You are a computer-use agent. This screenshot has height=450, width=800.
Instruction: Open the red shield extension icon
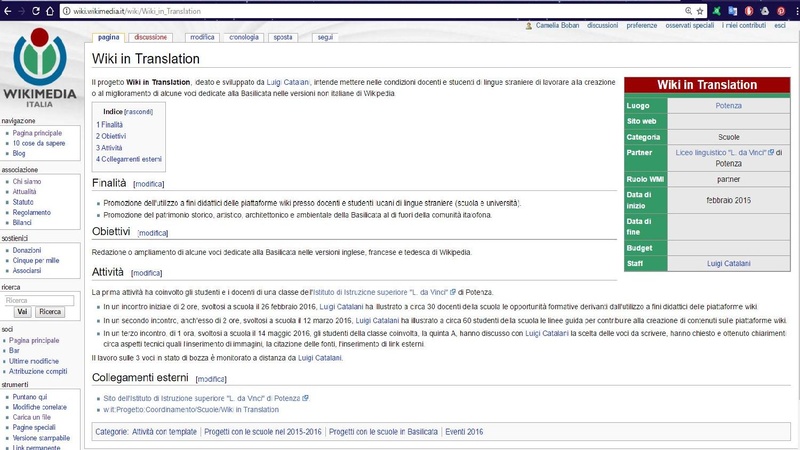click(748, 11)
